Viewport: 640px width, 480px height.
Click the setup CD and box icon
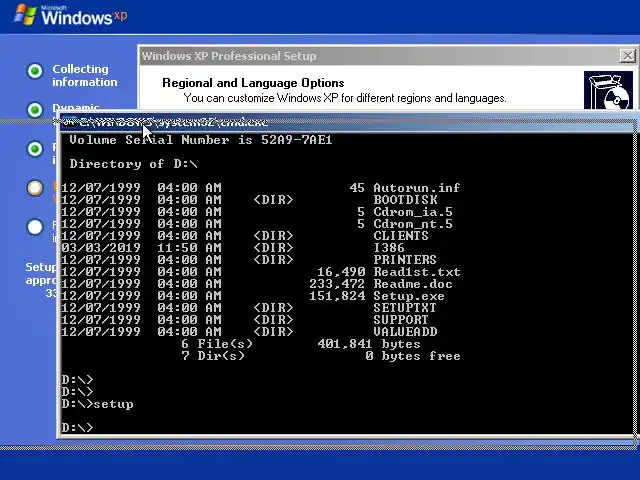tap(608, 90)
